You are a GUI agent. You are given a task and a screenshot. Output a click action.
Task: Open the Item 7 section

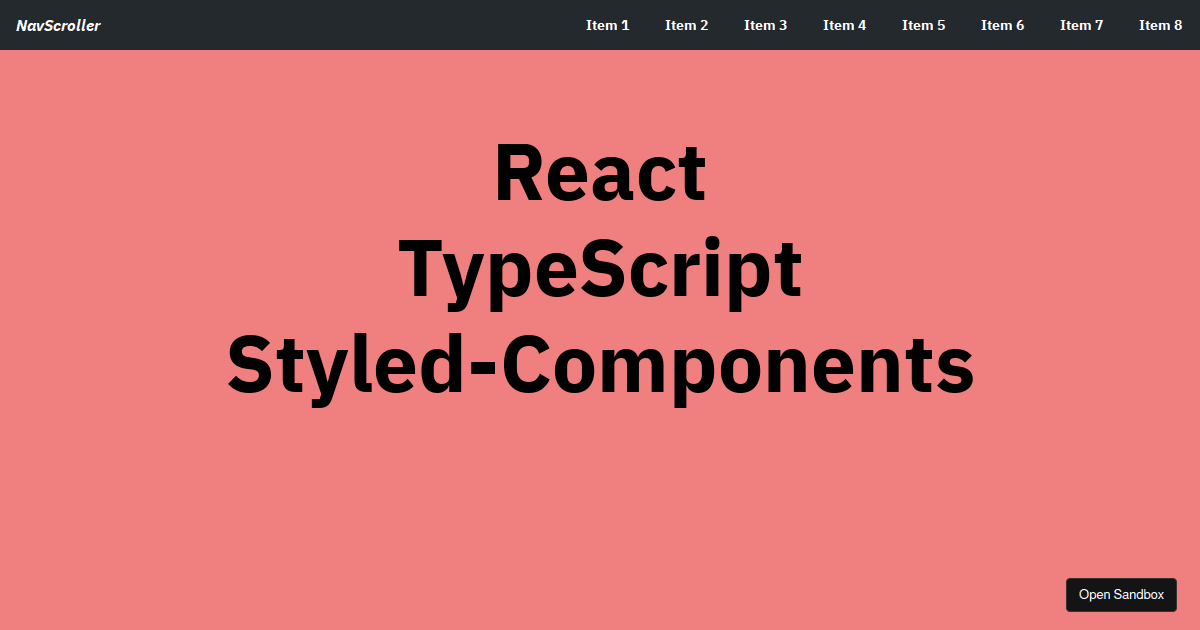(x=1081, y=25)
